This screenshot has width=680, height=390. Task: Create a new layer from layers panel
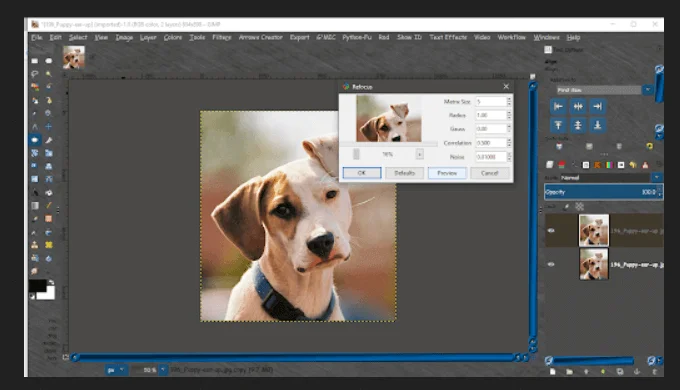pyautogui.click(x=552, y=372)
